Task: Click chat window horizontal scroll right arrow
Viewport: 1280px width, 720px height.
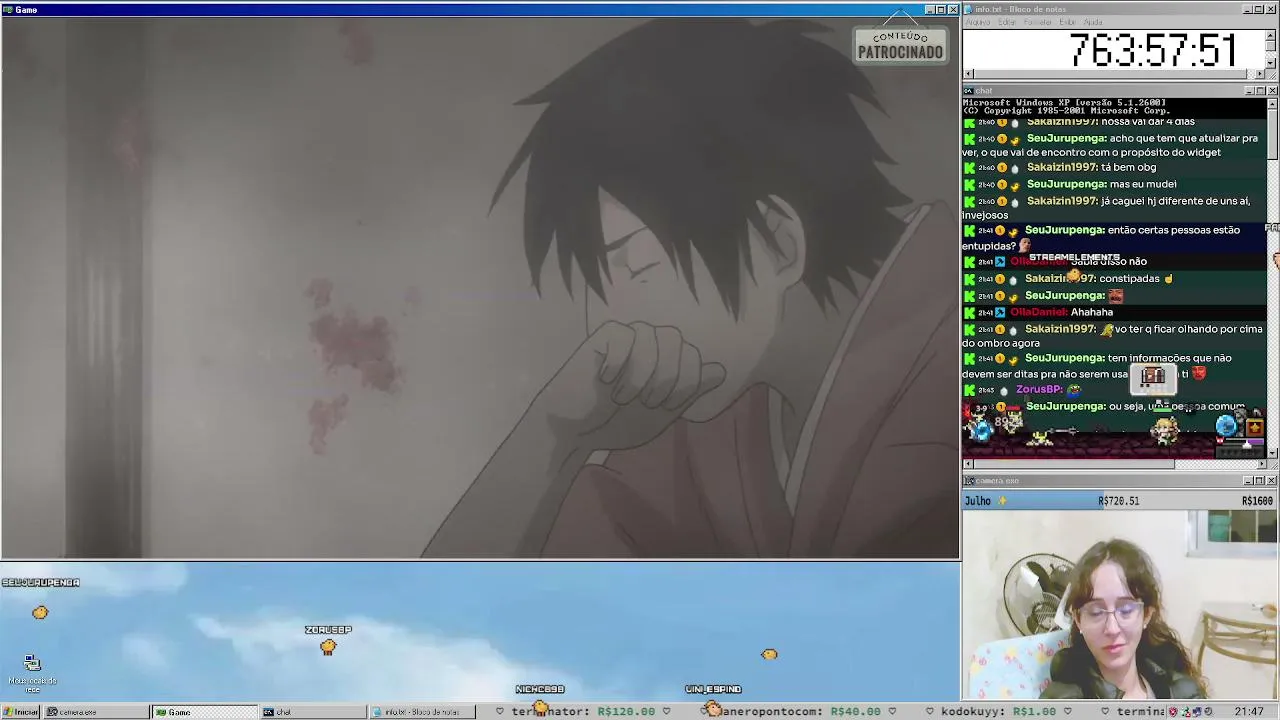Action: (1261, 464)
